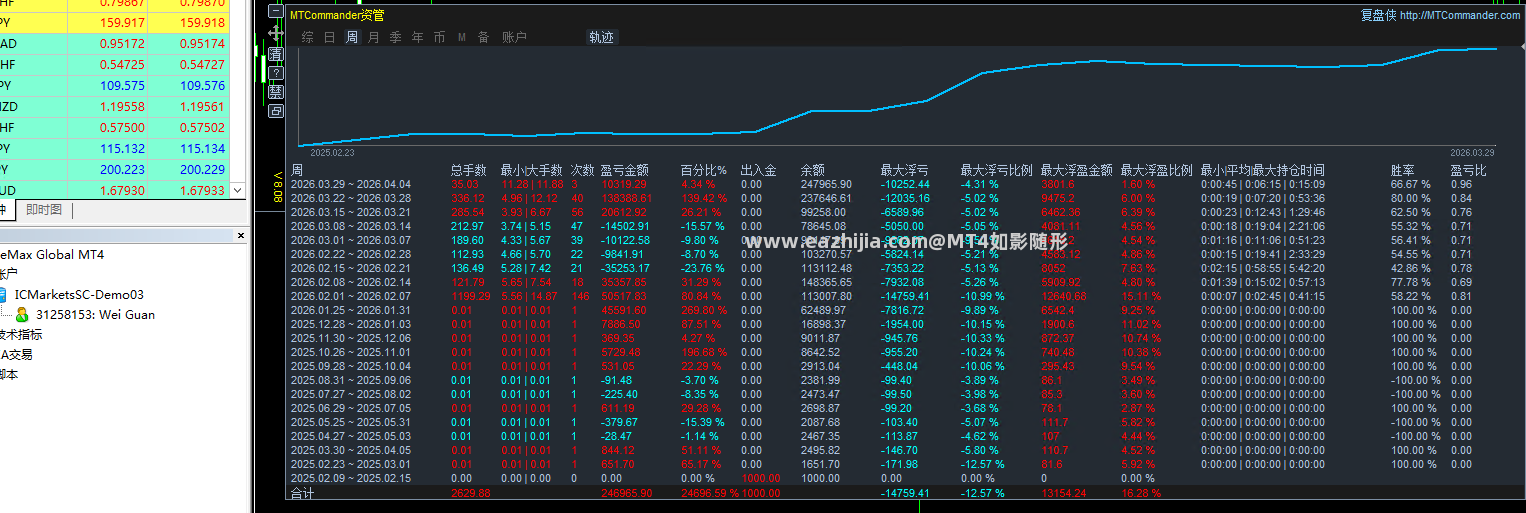Viewport: 1526px width, 513px height.
Task: Open the question mark help icon
Action: click(276, 73)
